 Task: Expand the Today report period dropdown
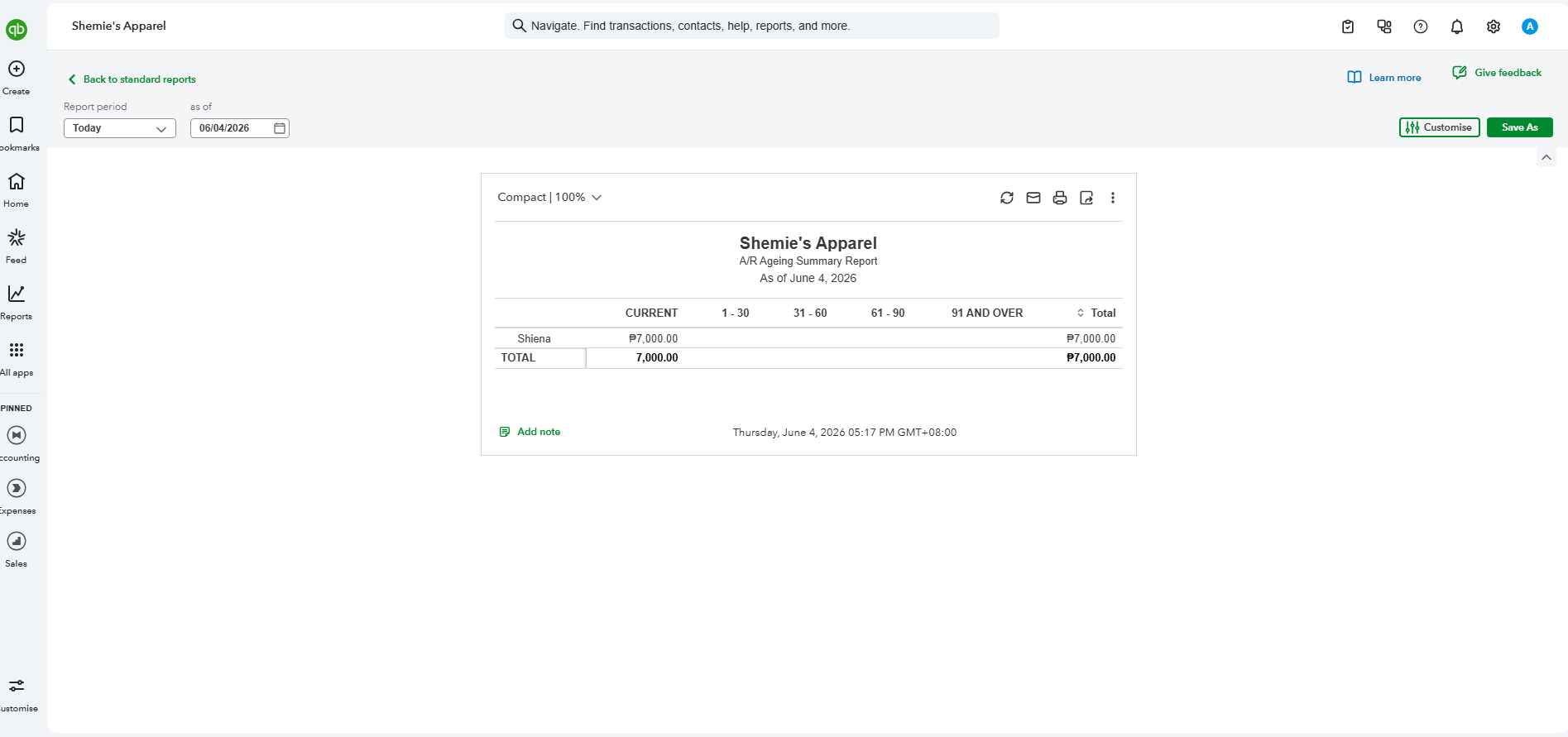tap(120, 128)
